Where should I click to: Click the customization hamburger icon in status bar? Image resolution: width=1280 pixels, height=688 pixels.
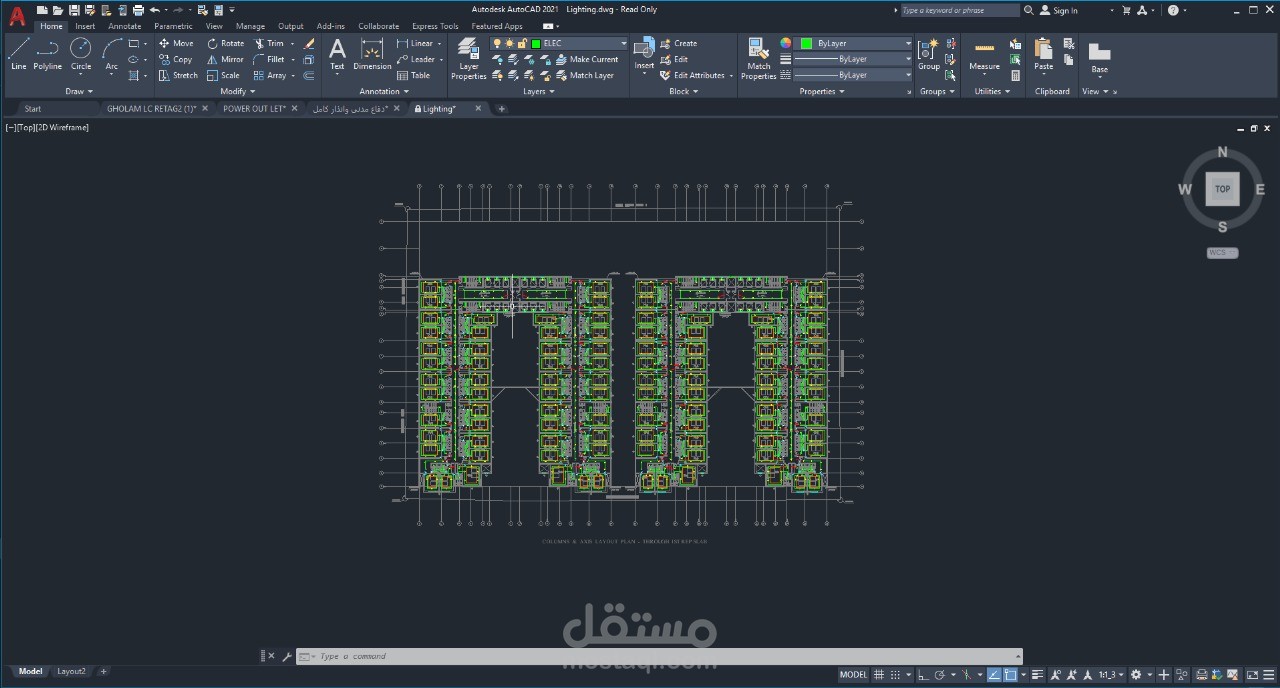point(1268,675)
